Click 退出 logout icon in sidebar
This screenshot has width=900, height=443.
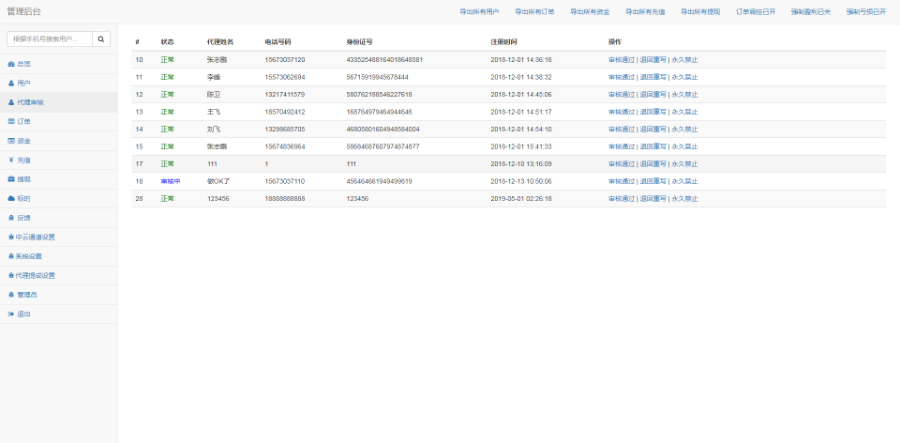click(11, 314)
